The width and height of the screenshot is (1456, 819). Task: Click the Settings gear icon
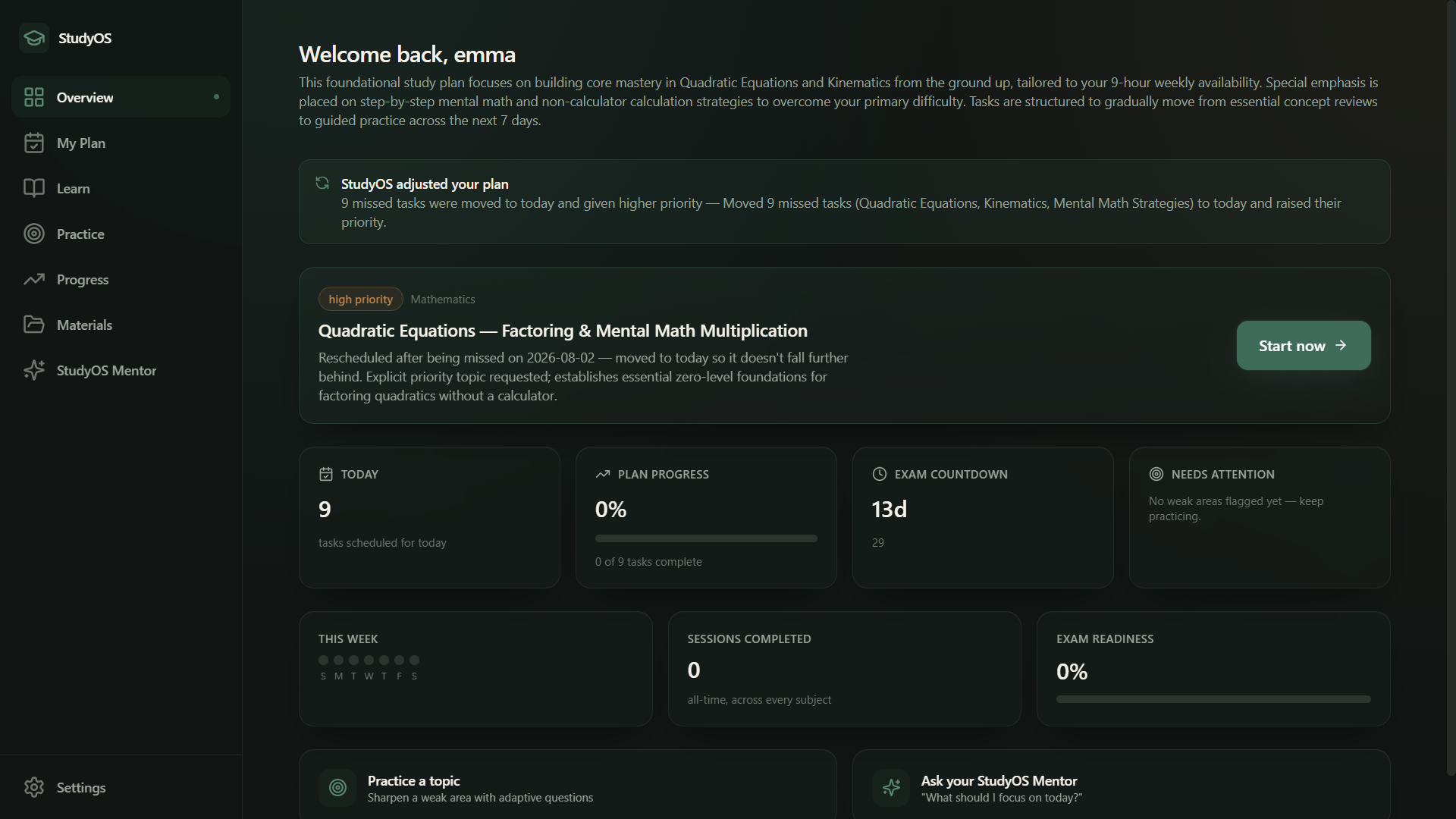tap(34, 787)
